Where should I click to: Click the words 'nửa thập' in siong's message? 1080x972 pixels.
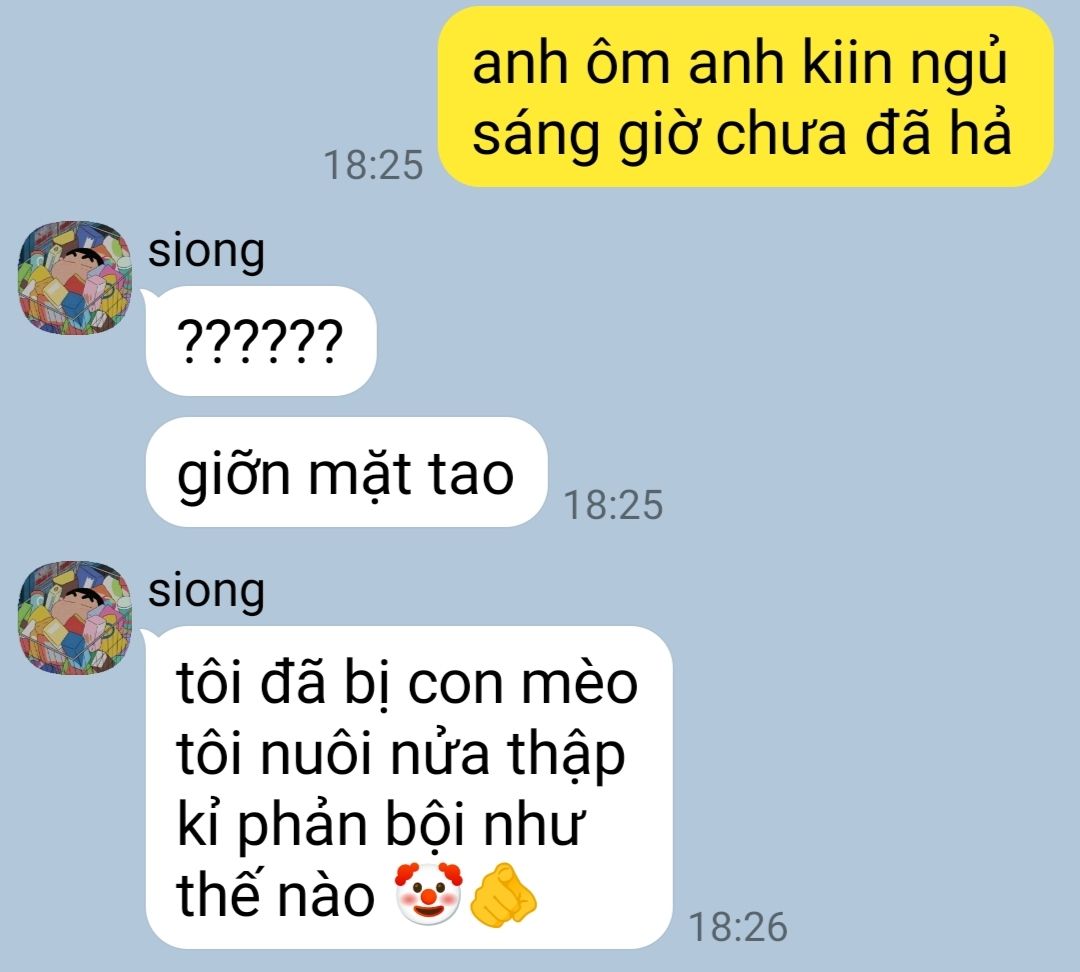click(x=507, y=756)
